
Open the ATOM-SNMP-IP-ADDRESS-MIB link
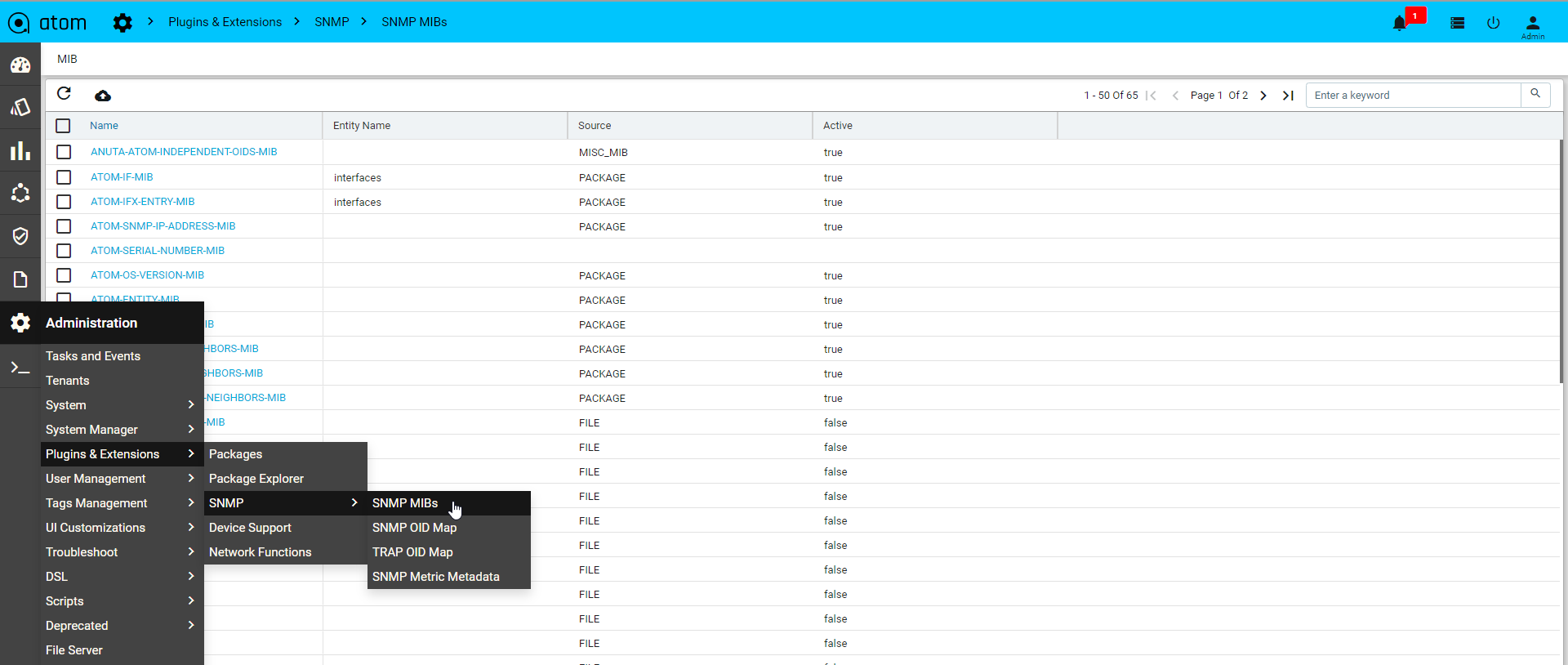[x=163, y=226]
